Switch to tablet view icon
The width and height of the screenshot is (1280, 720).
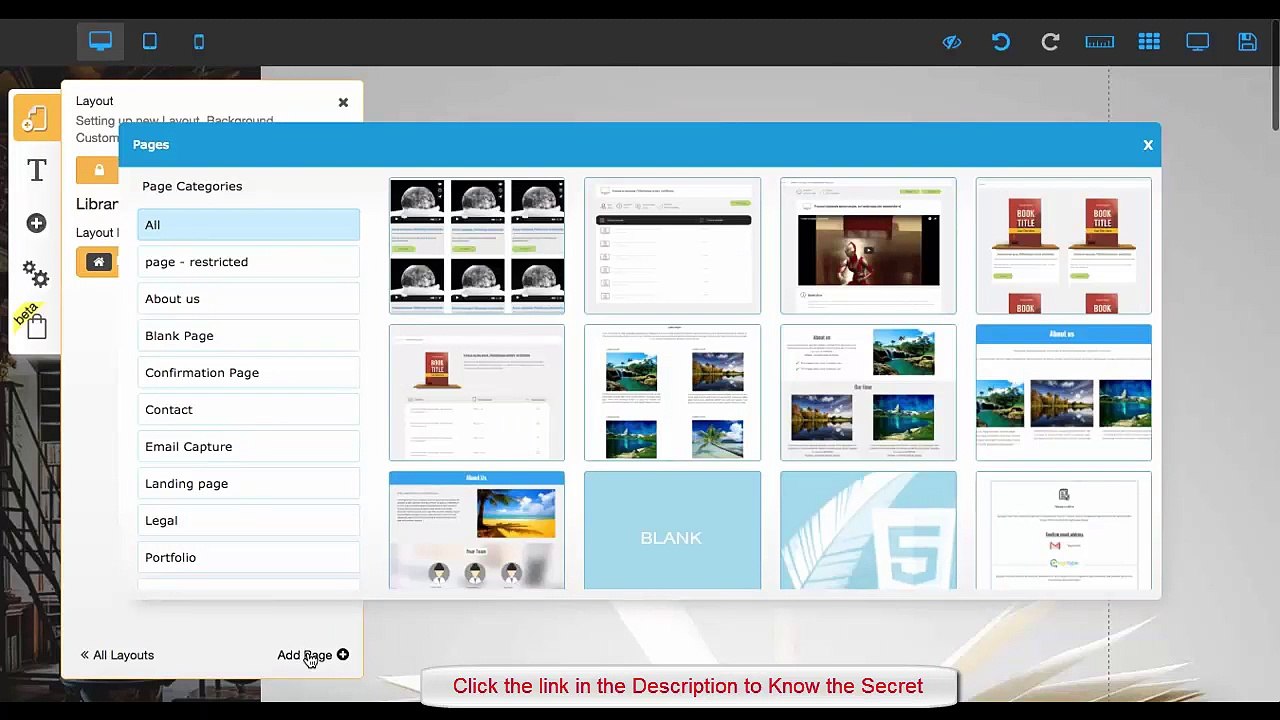(x=150, y=41)
